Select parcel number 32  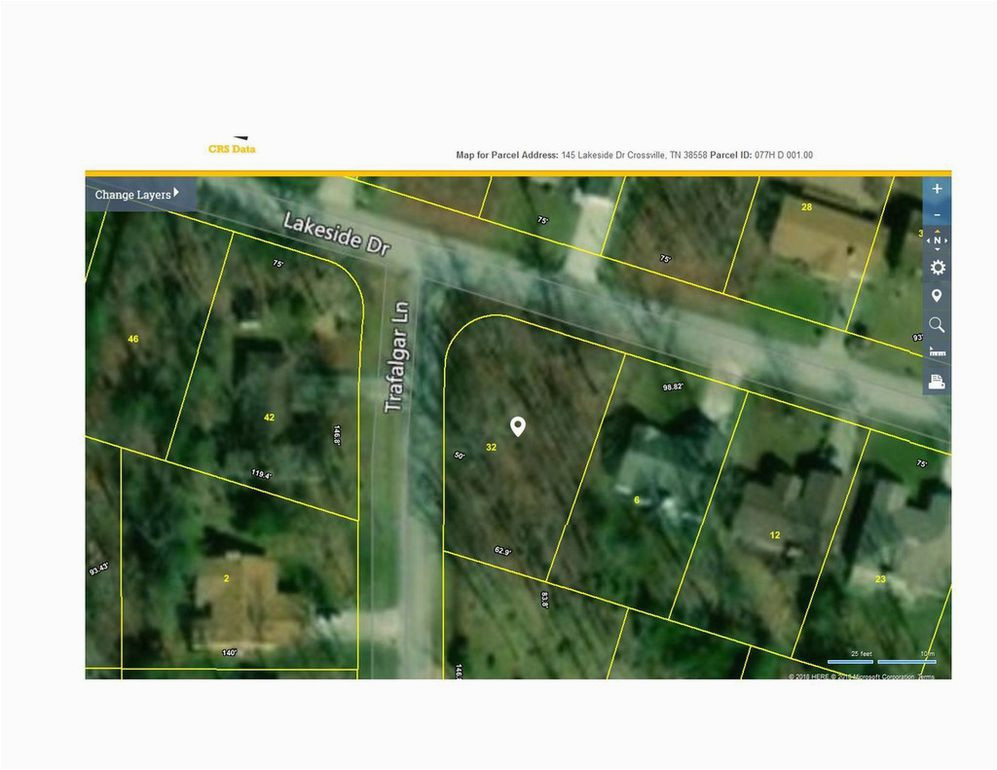[x=491, y=447]
